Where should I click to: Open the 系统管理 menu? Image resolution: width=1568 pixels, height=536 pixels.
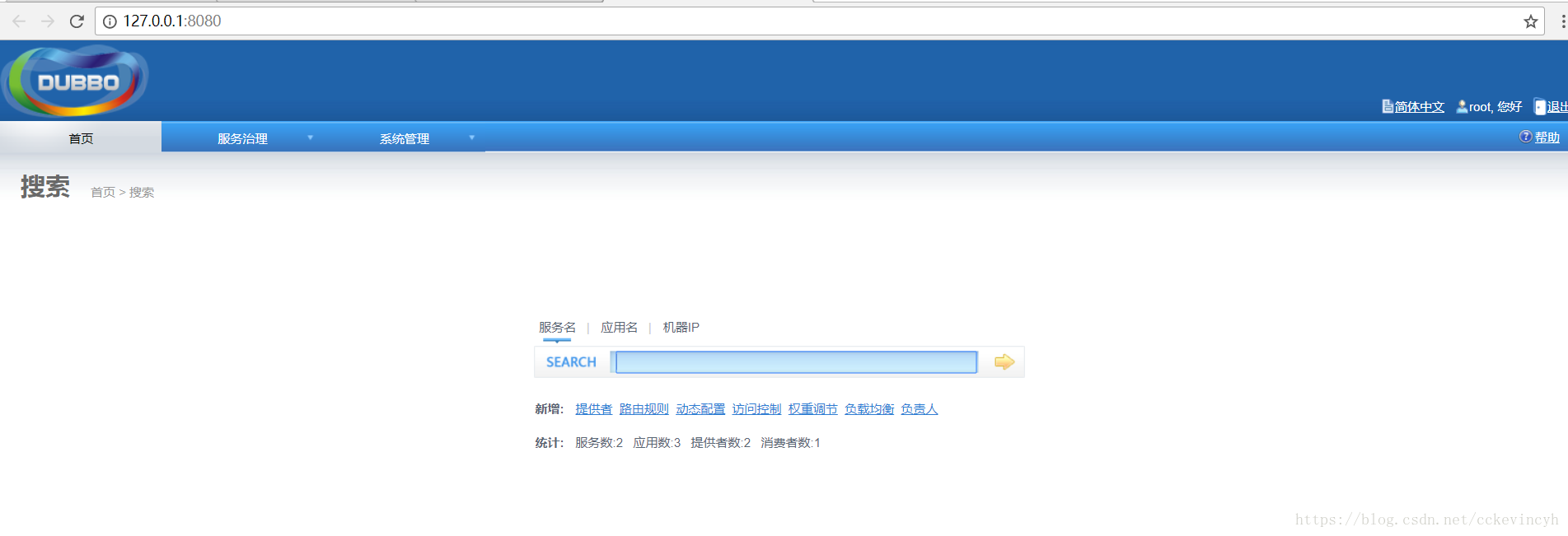click(404, 138)
